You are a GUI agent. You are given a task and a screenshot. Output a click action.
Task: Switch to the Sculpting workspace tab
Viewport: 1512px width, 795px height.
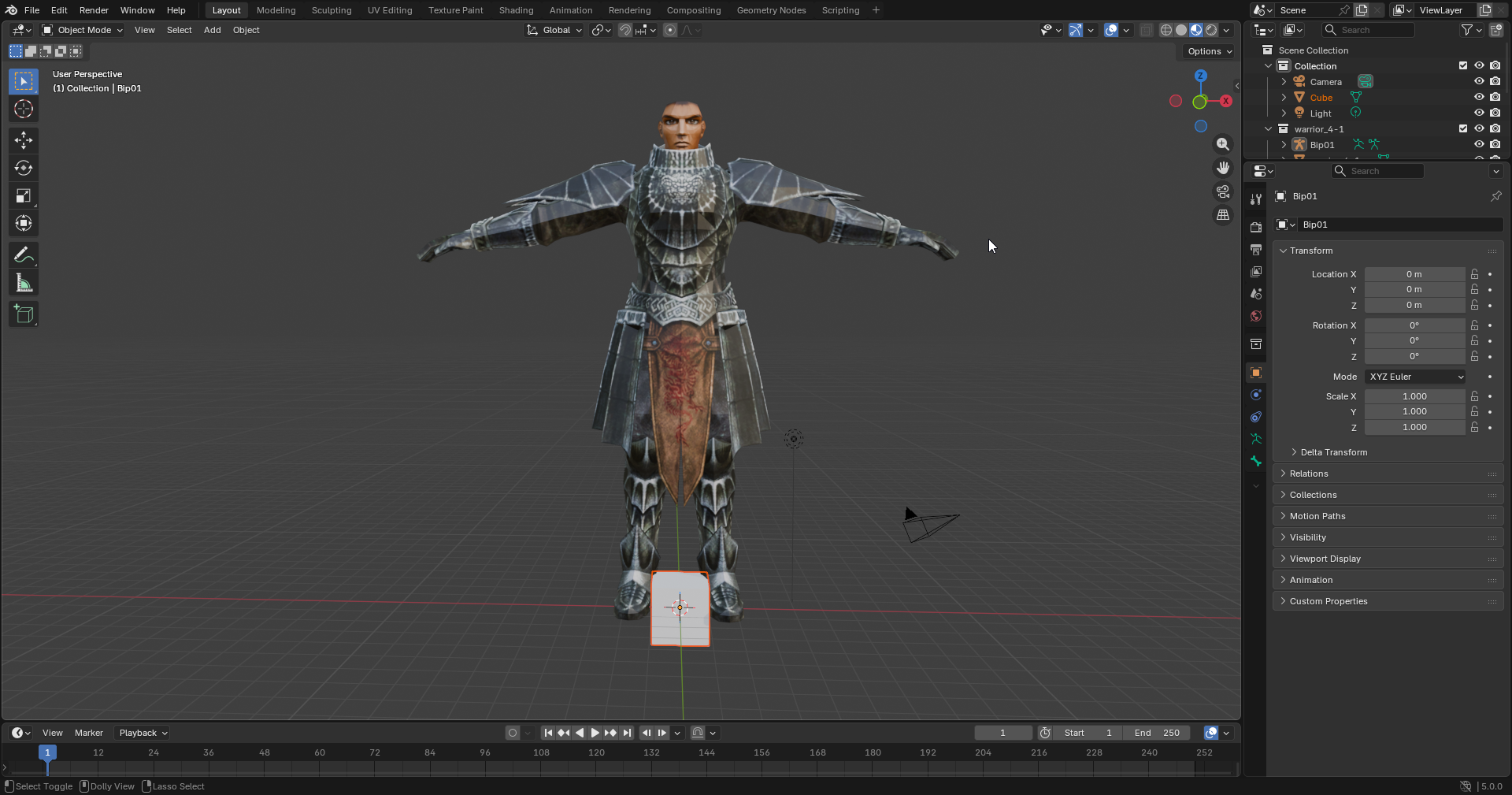332,10
